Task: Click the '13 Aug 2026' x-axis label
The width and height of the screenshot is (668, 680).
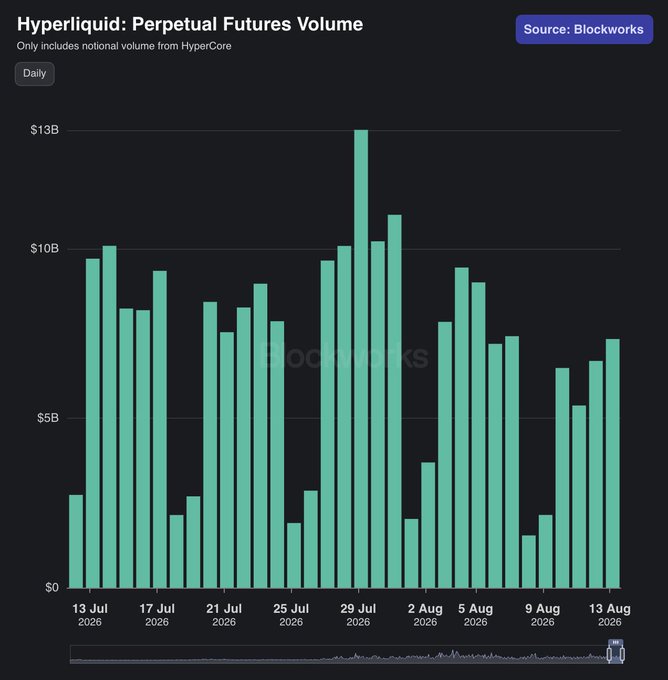Action: click(x=609, y=615)
